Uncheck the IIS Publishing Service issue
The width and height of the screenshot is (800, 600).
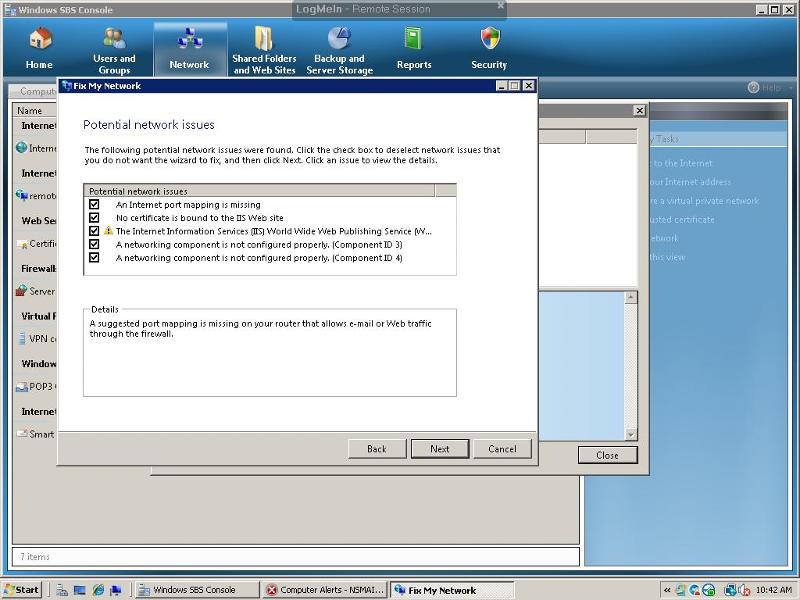[x=94, y=231]
